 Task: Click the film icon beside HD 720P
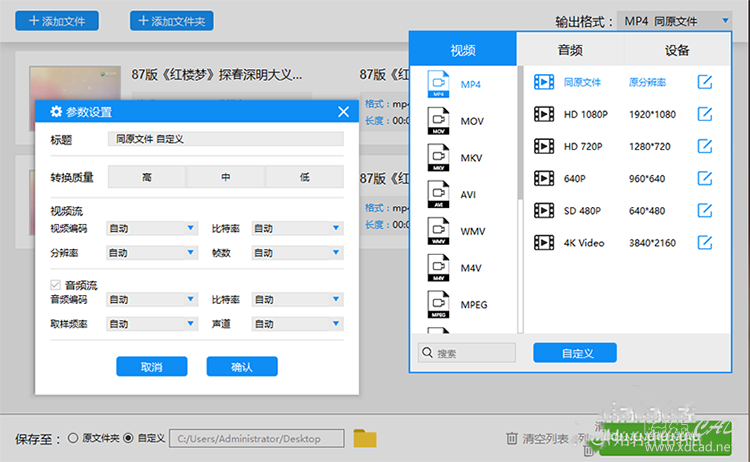click(544, 146)
